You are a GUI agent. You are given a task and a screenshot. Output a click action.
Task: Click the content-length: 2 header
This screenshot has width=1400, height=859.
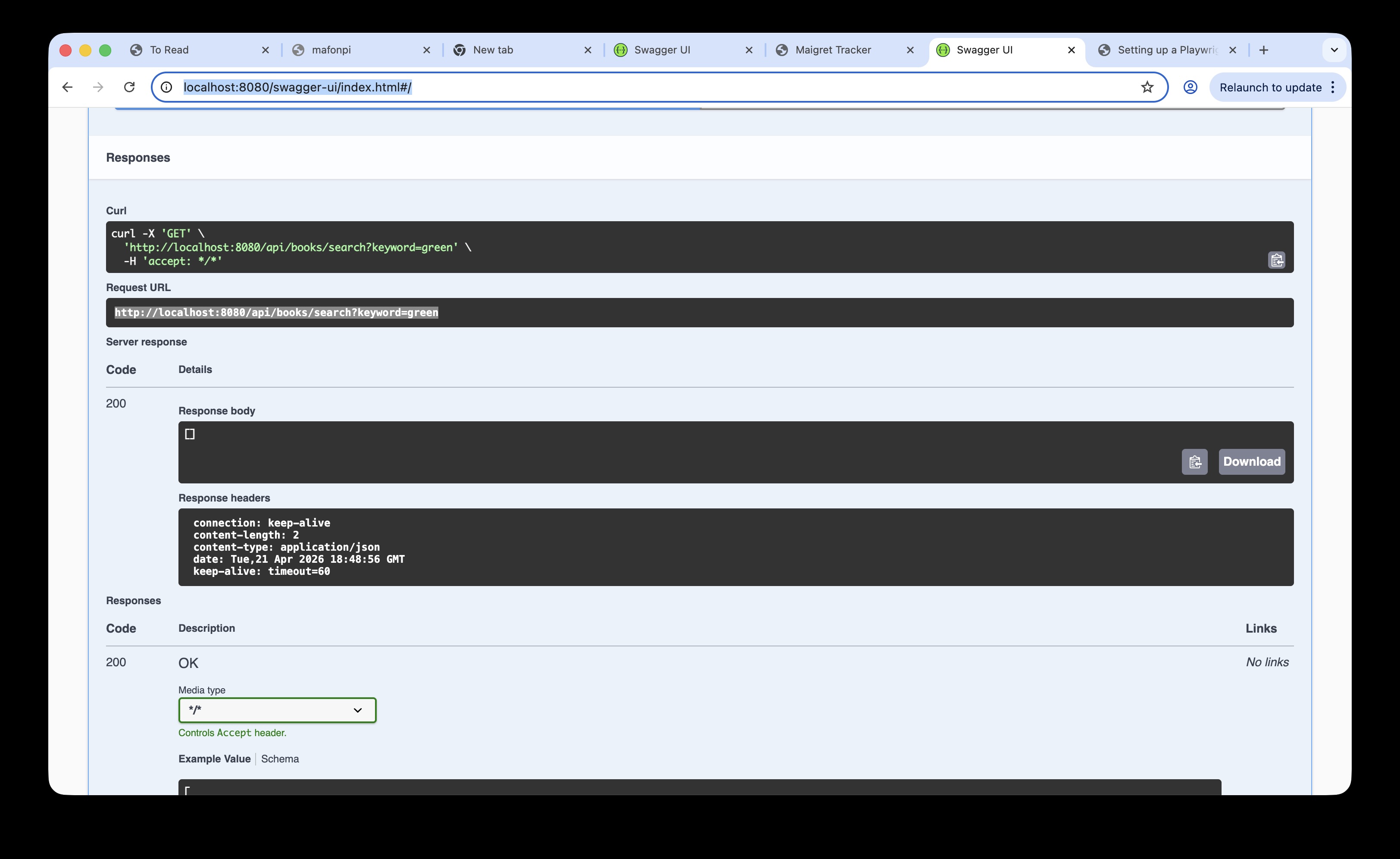pos(245,535)
